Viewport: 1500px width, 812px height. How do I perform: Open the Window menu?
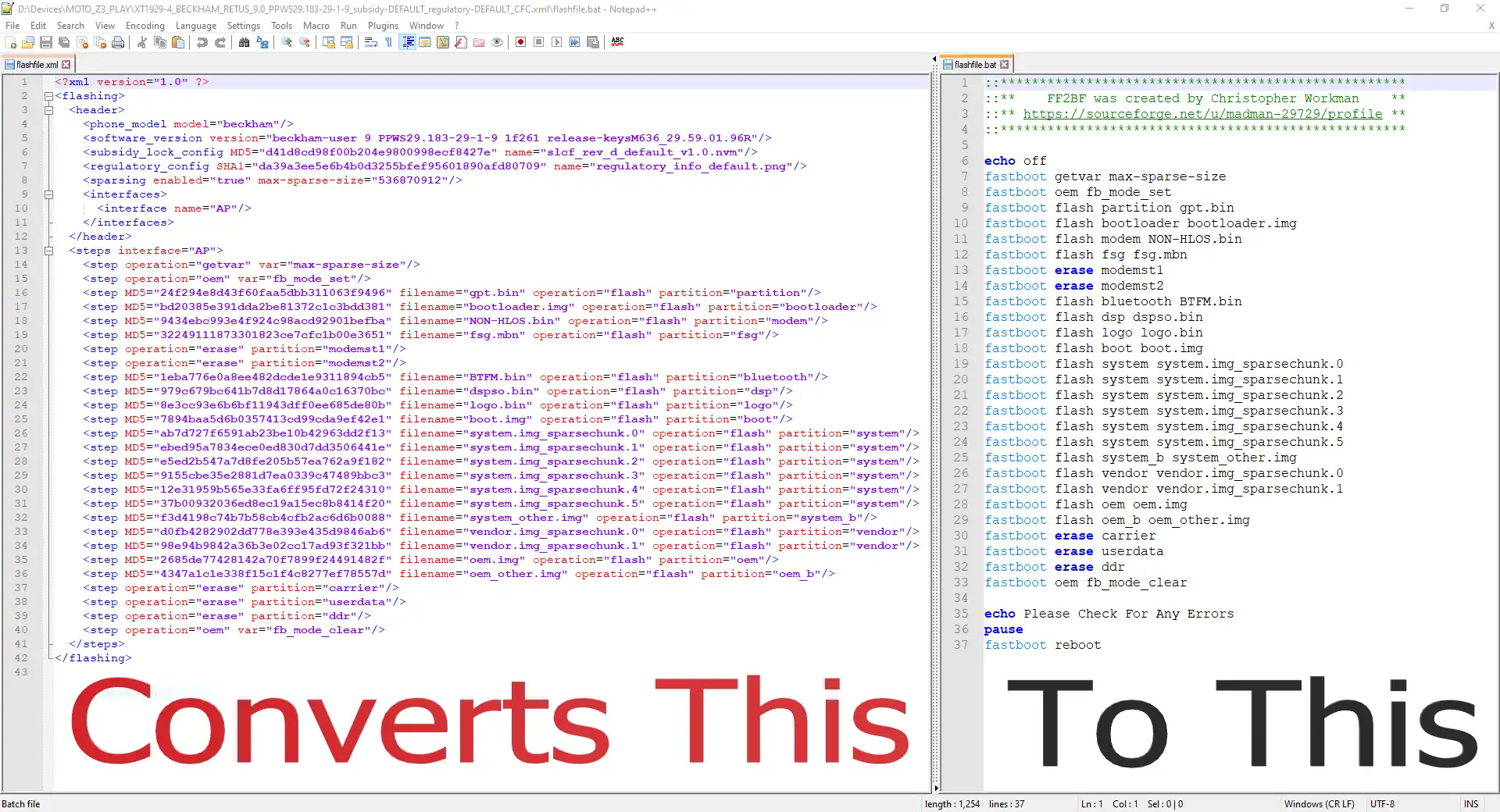427,26
